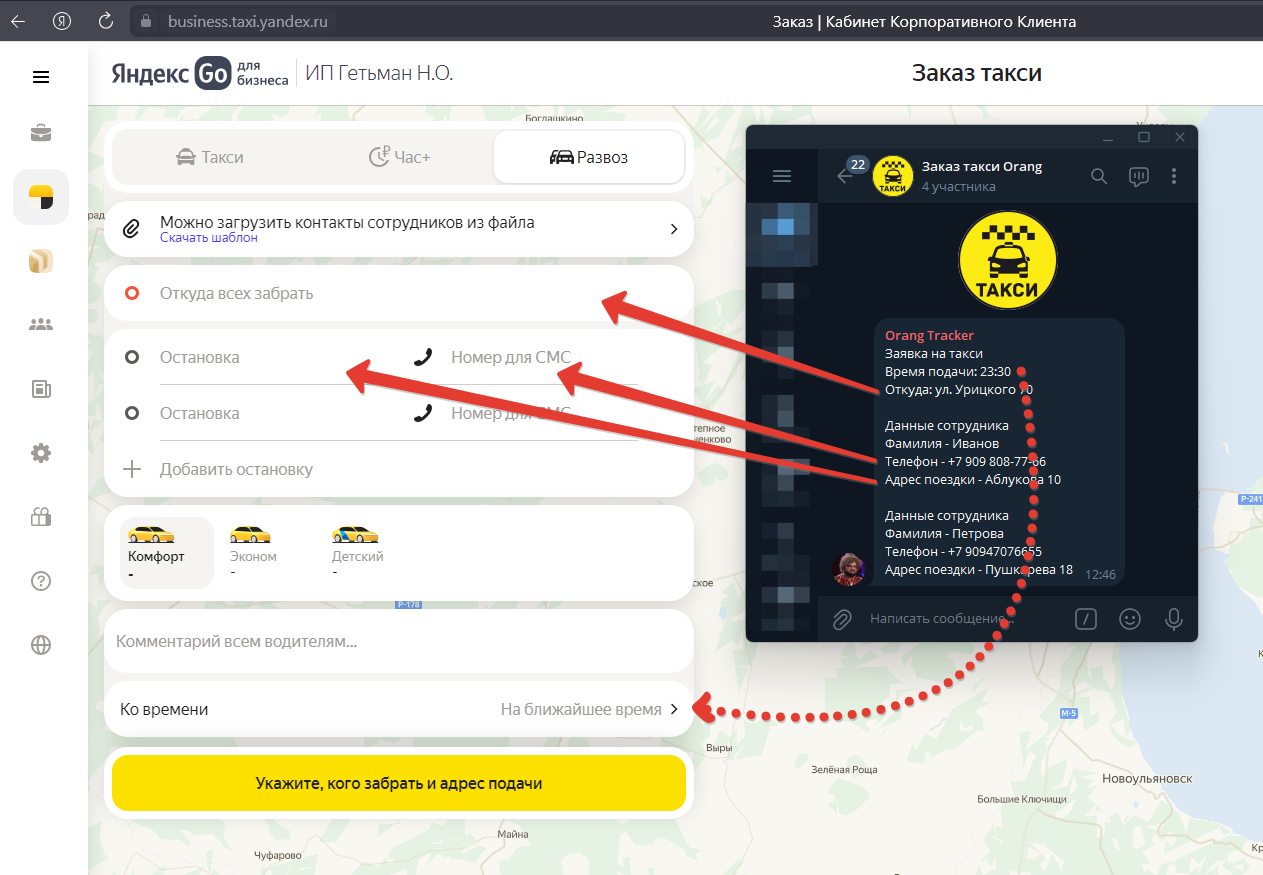Open help question mark icon

pos(41,581)
